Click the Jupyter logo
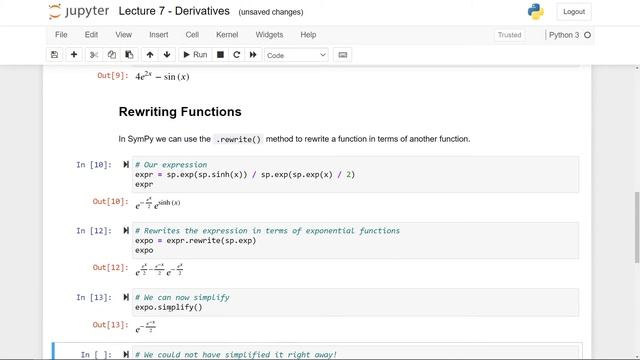This screenshot has width=640, height=360. (x=78, y=11)
